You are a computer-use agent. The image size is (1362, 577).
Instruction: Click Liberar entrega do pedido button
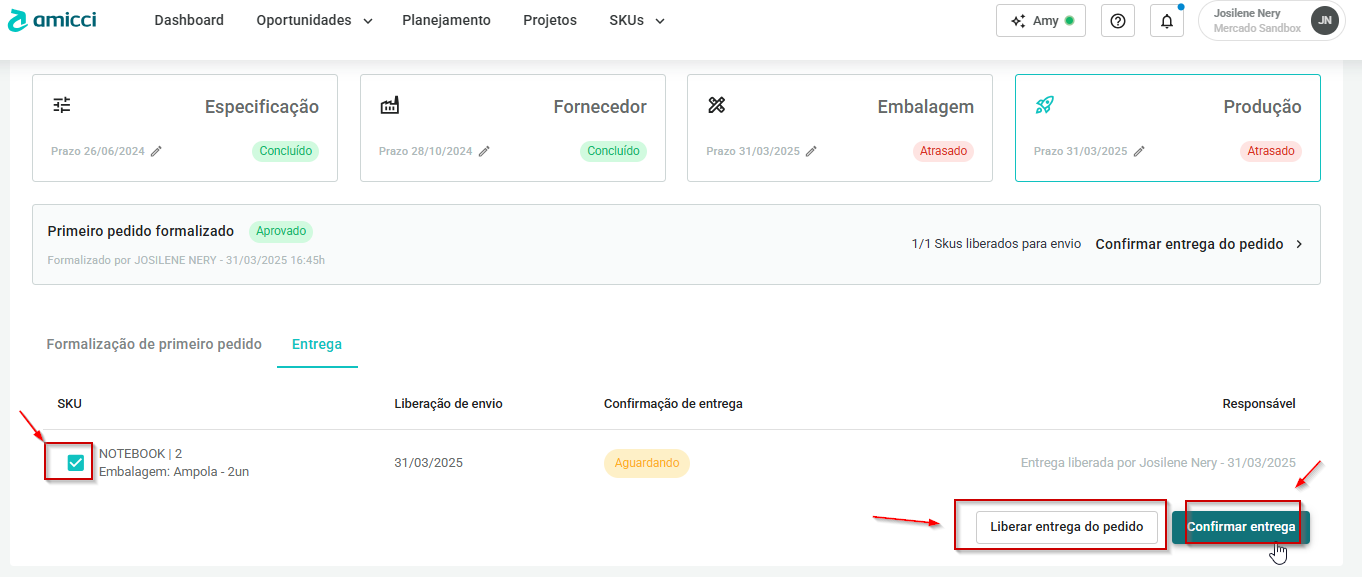pyautogui.click(x=1066, y=527)
